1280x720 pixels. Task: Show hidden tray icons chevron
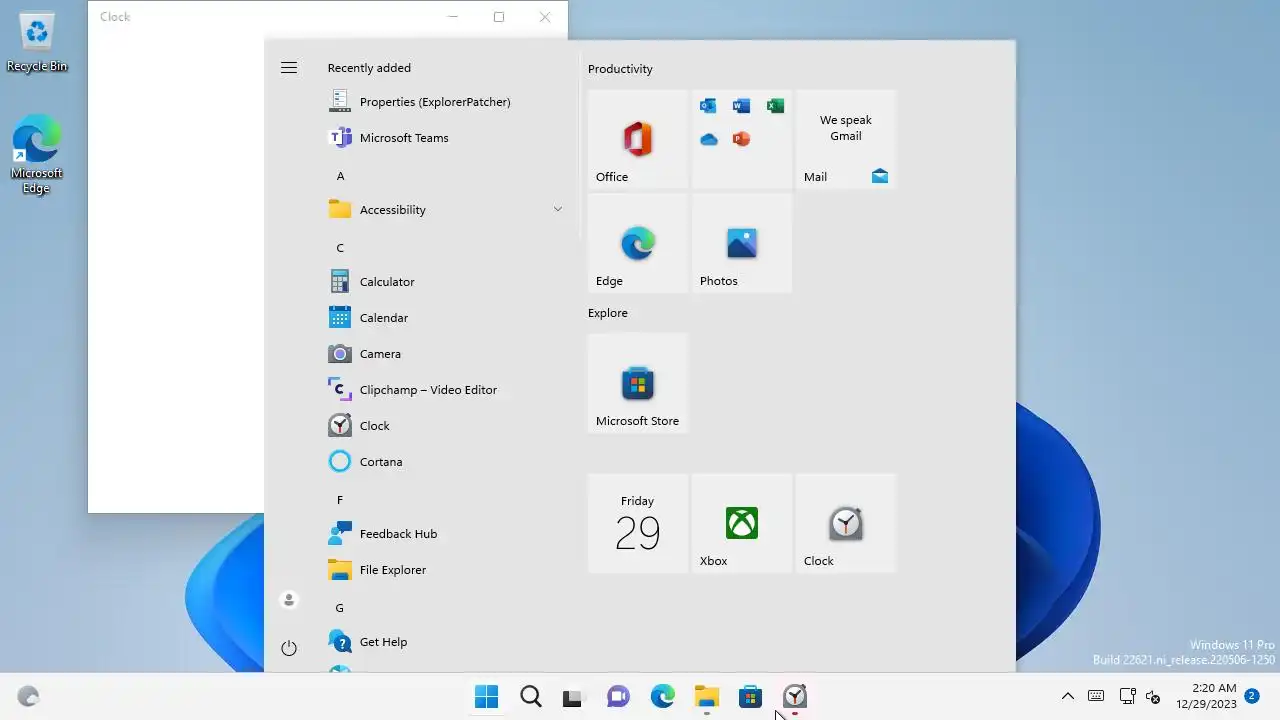pyautogui.click(x=1067, y=697)
